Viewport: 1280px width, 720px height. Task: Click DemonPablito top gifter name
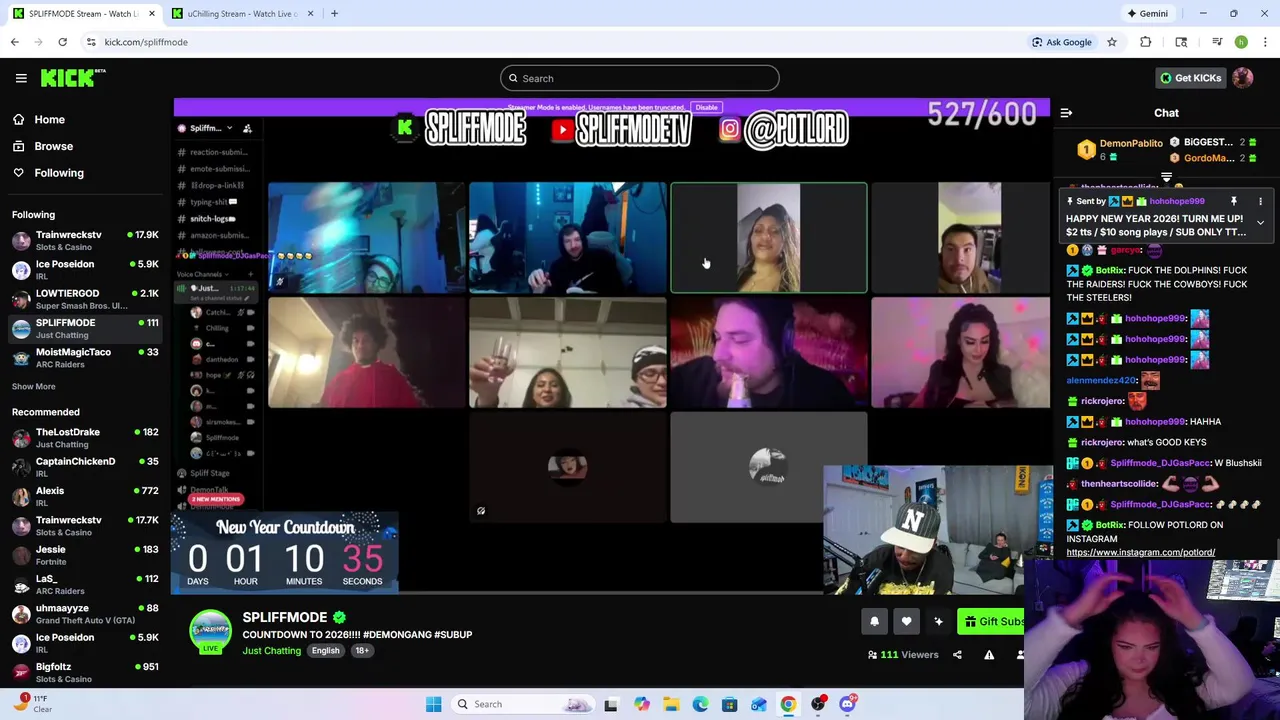pyautogui.click(x=1131, y=143)
